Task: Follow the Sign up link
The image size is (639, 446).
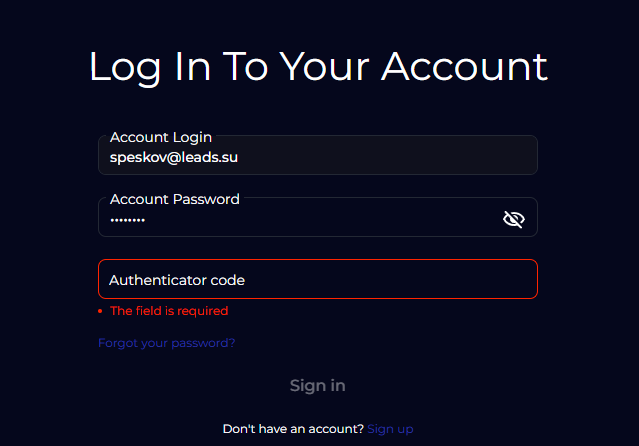Action: coord(390,429)
